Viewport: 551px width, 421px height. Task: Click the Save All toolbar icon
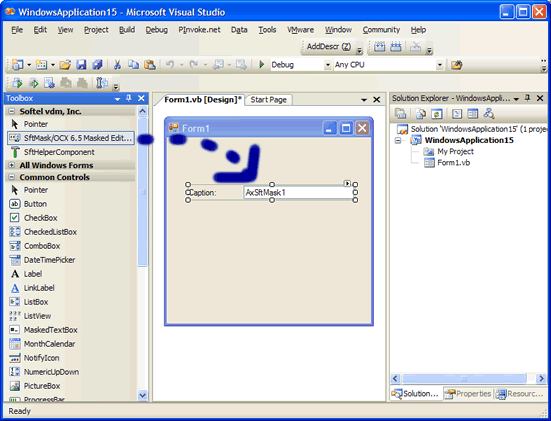pyautogui.click(x=97, y=65)
